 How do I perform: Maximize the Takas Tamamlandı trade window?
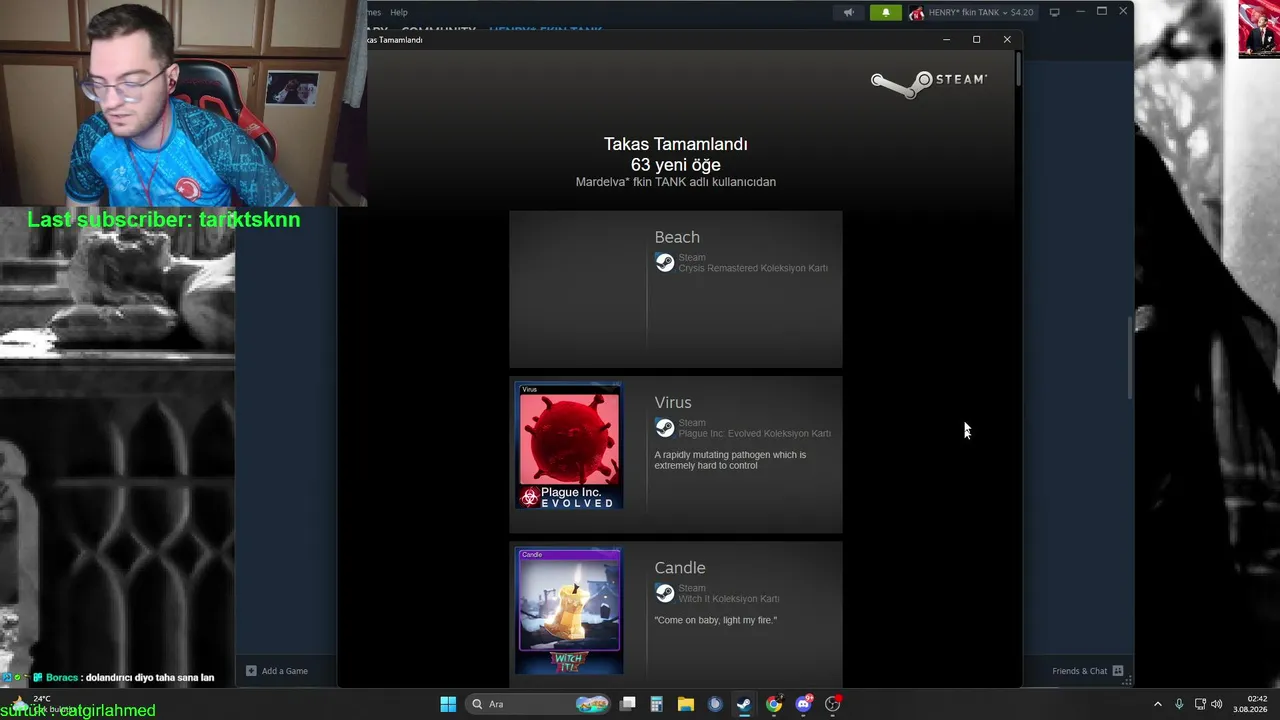point(977,39)
